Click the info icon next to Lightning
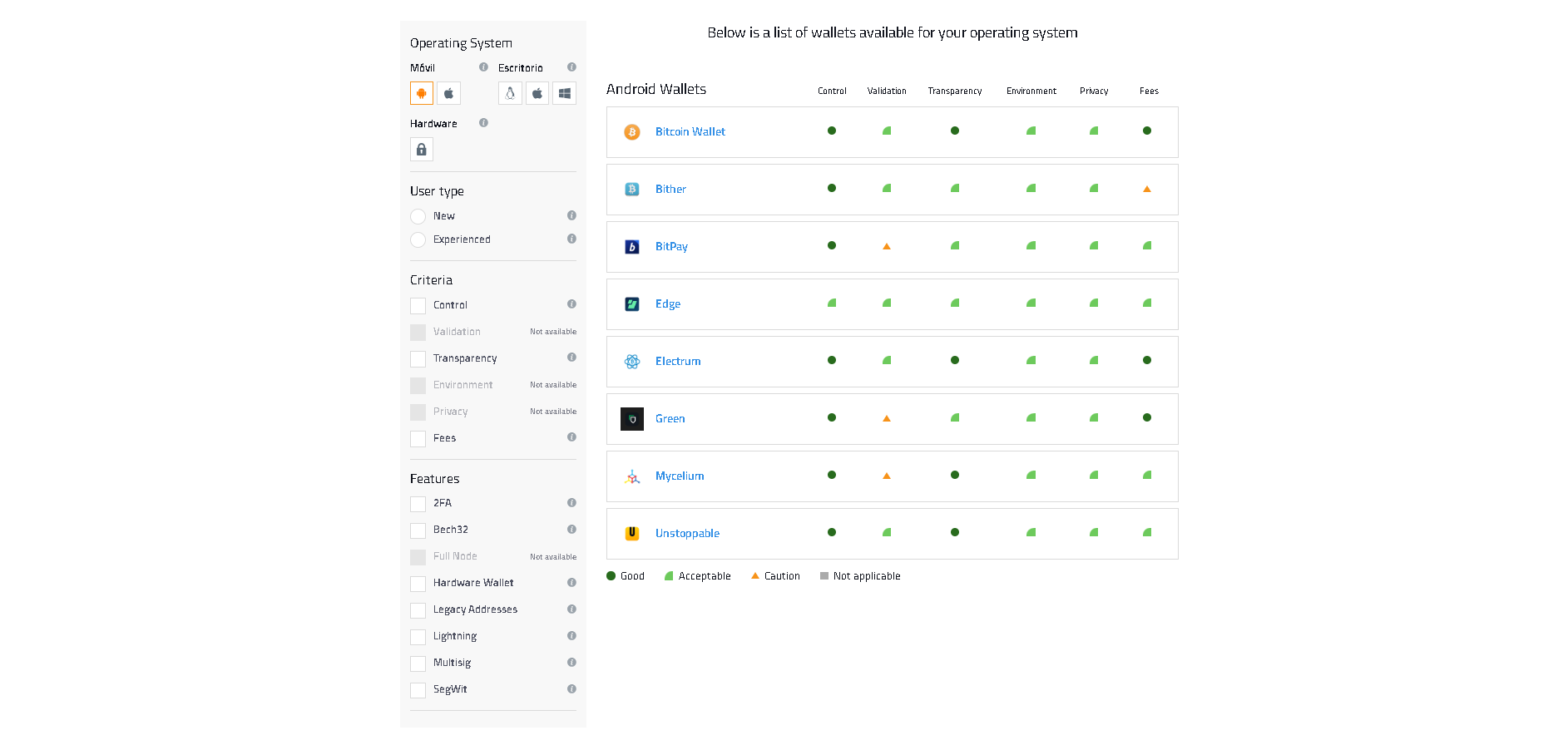This screenshot has width=1568, height=735. pos(571,636)
